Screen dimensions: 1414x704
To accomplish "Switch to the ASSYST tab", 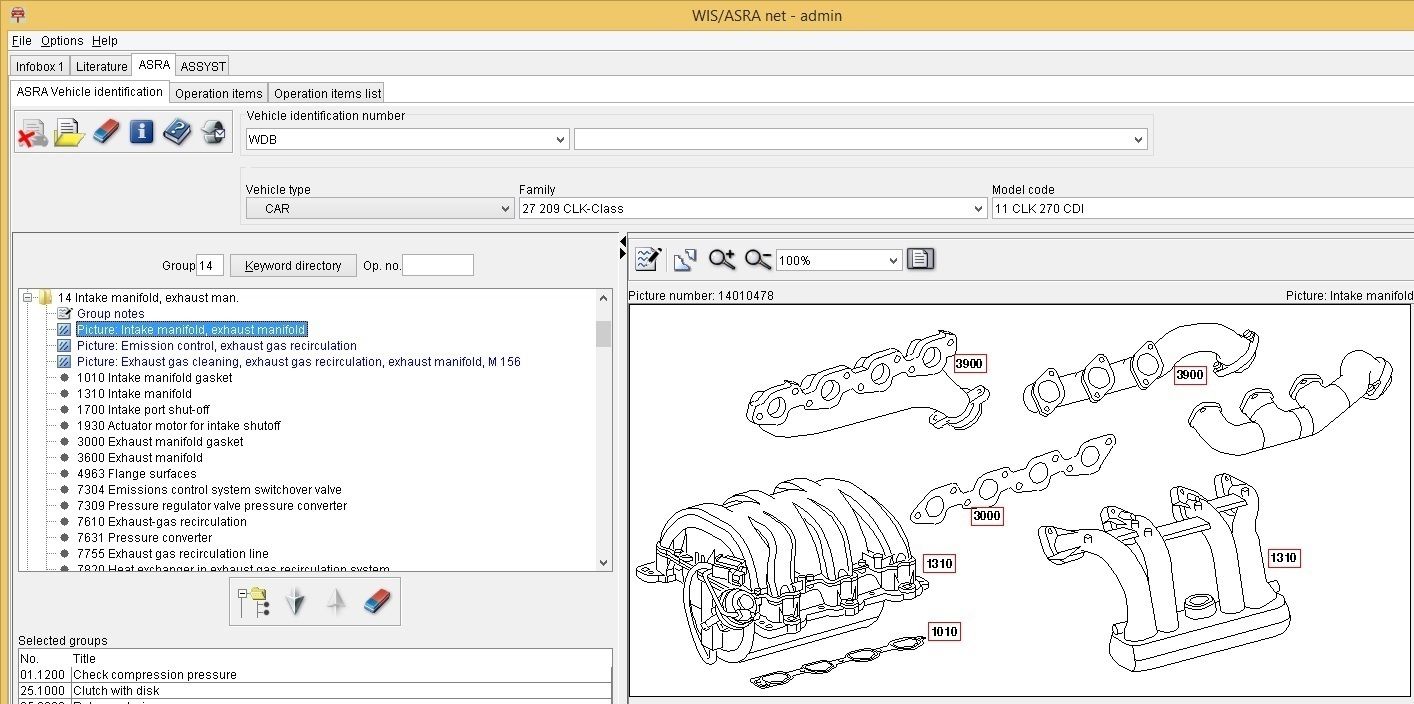I will (x=203, y=66).
